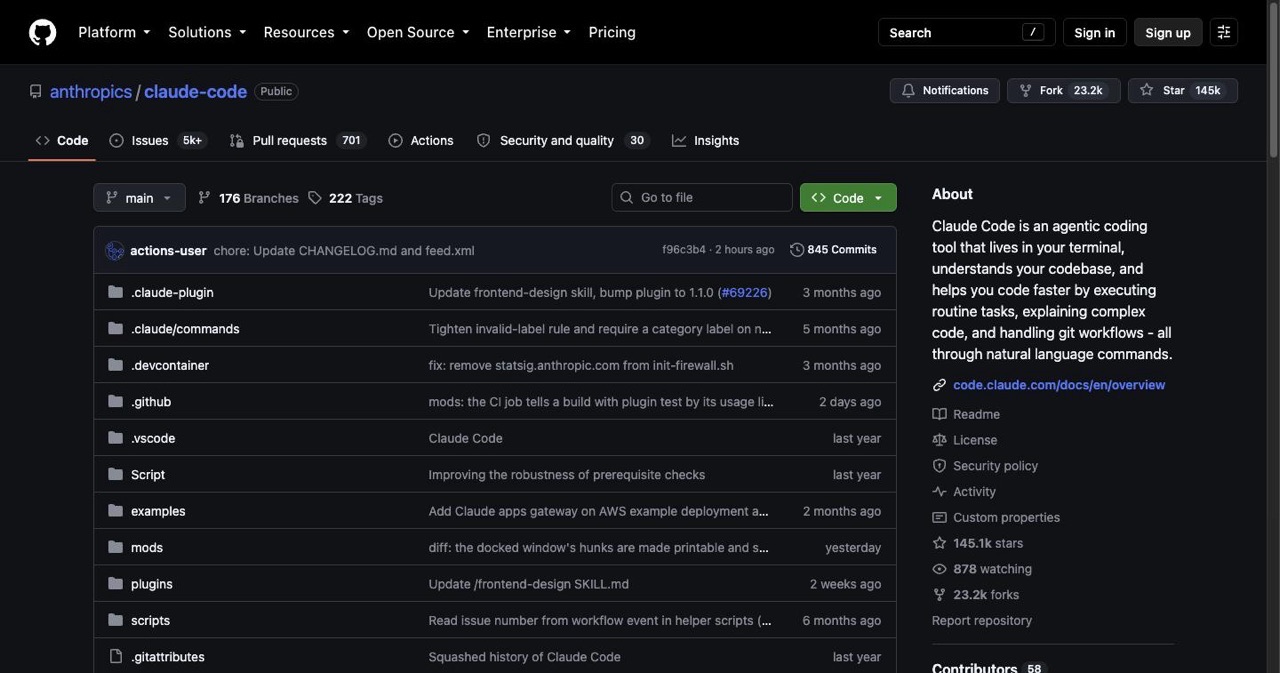The image size is (1280, 673).
Task: Fork the repository with Fork button
Action: coord(1063,90)
